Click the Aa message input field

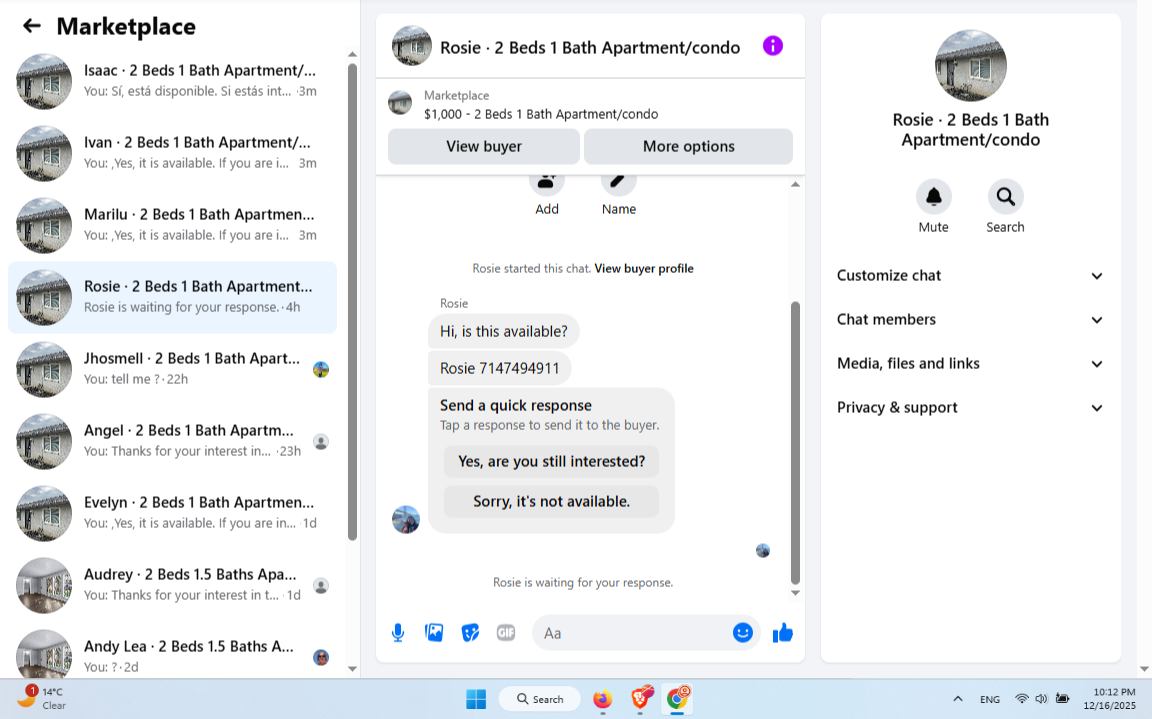(x=632, y=632)
